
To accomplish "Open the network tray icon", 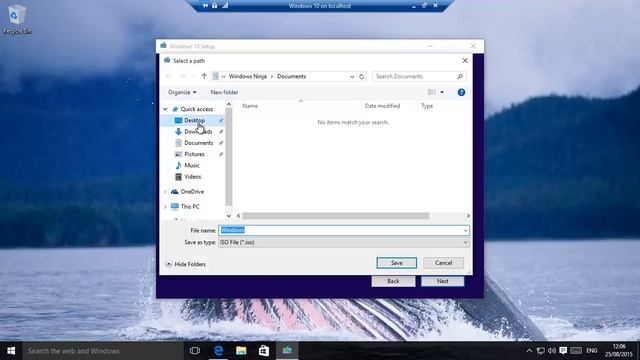I will [541, 351].
